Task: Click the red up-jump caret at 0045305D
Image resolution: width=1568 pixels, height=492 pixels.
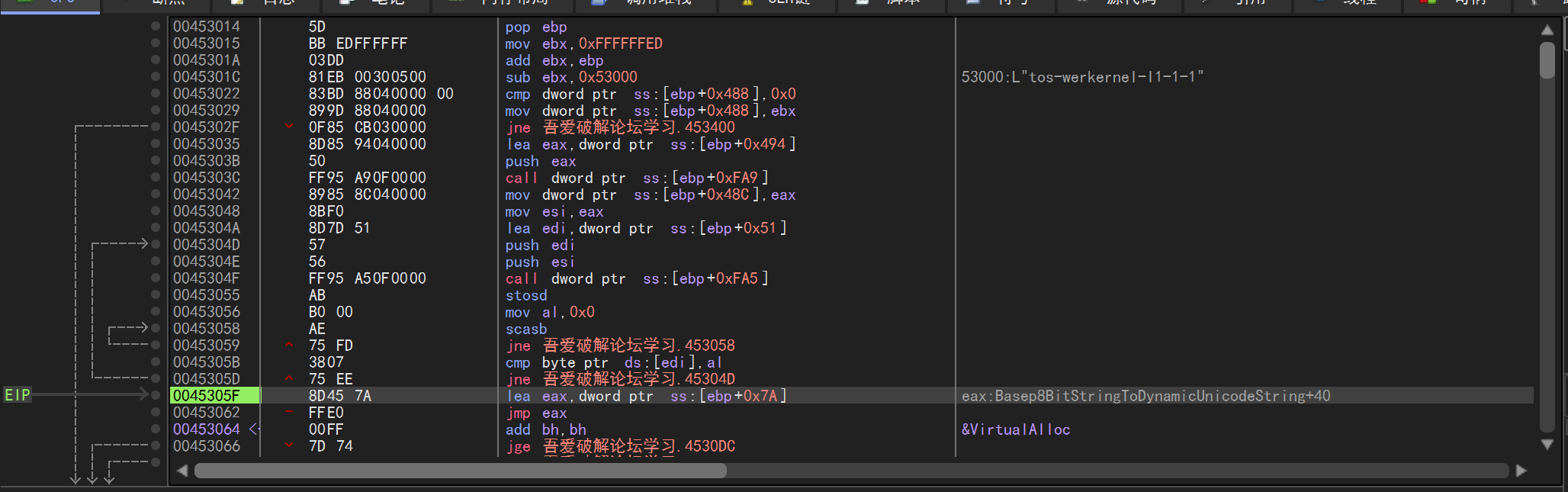Action: coord(289,378)
